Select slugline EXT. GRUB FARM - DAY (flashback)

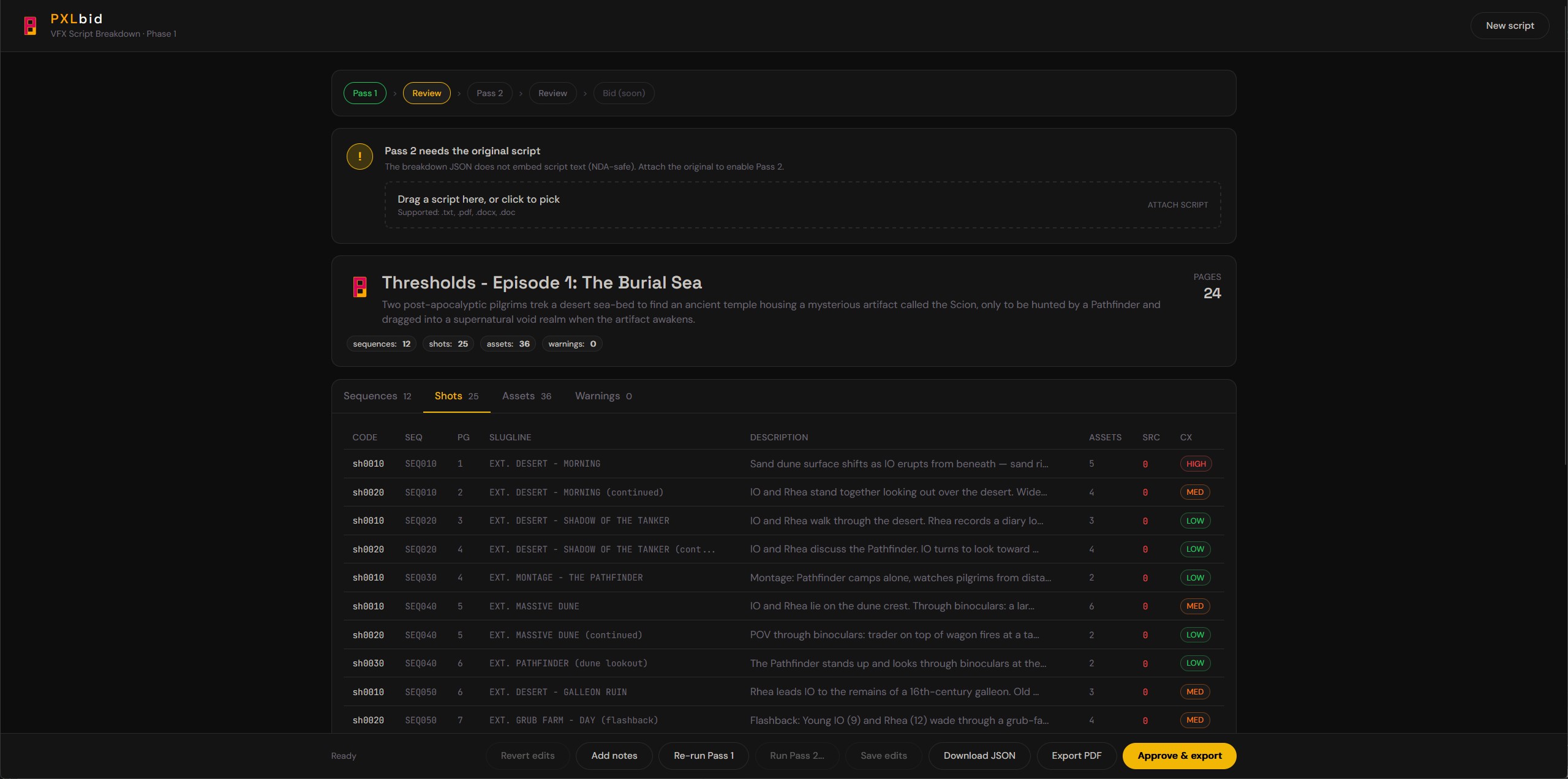coord(573,720)
